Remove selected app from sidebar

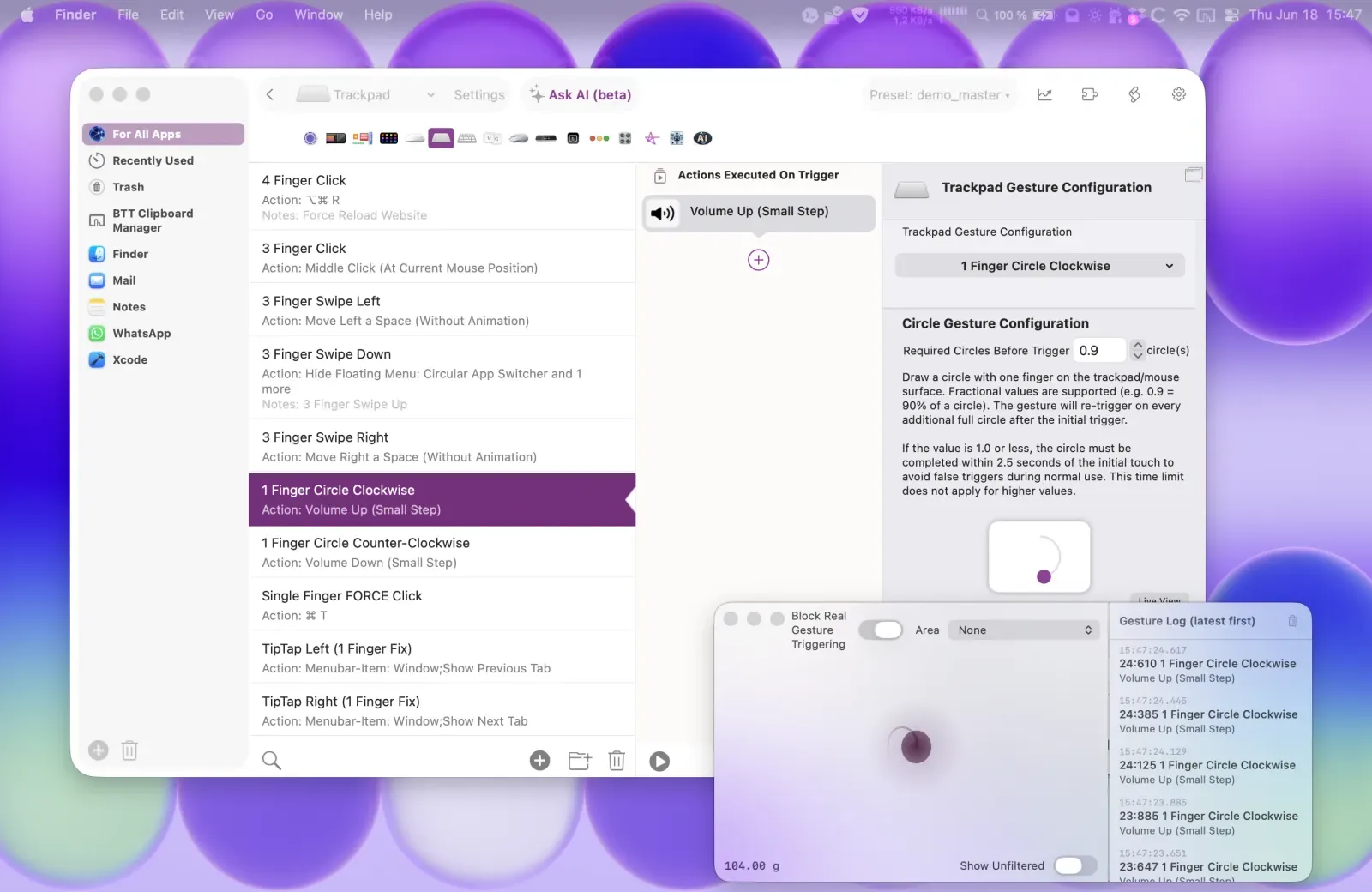click(129, 750)
